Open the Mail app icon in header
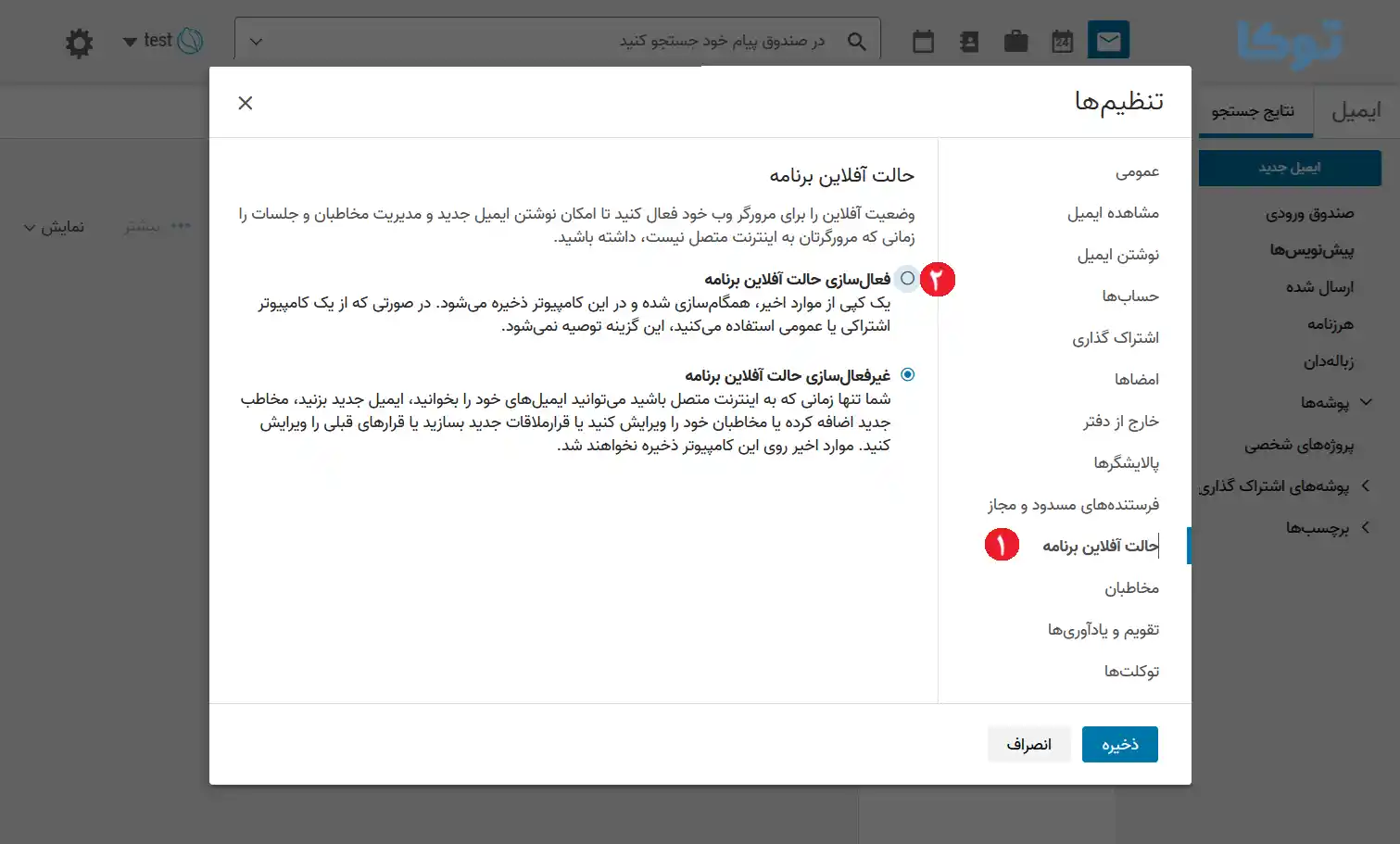1400x844 pixels. [x=1108, y=41]
